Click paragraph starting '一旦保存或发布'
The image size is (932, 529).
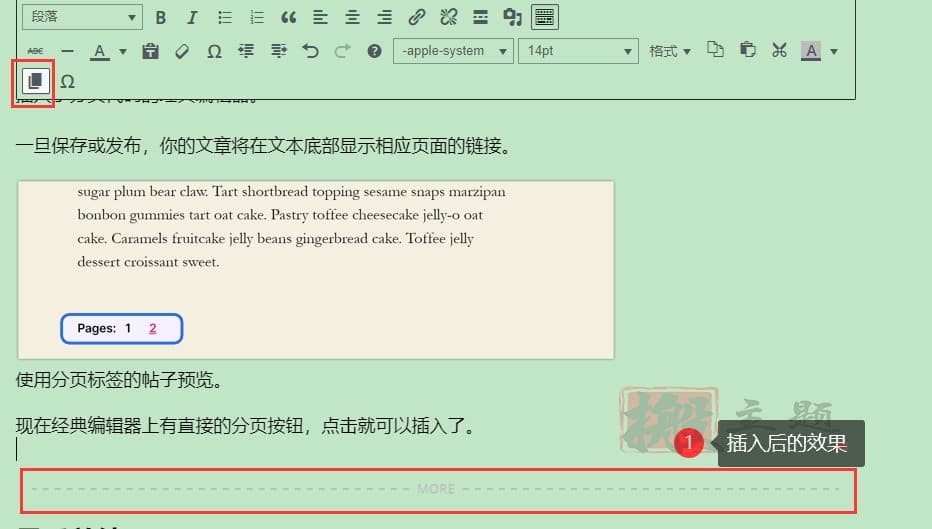263,146
